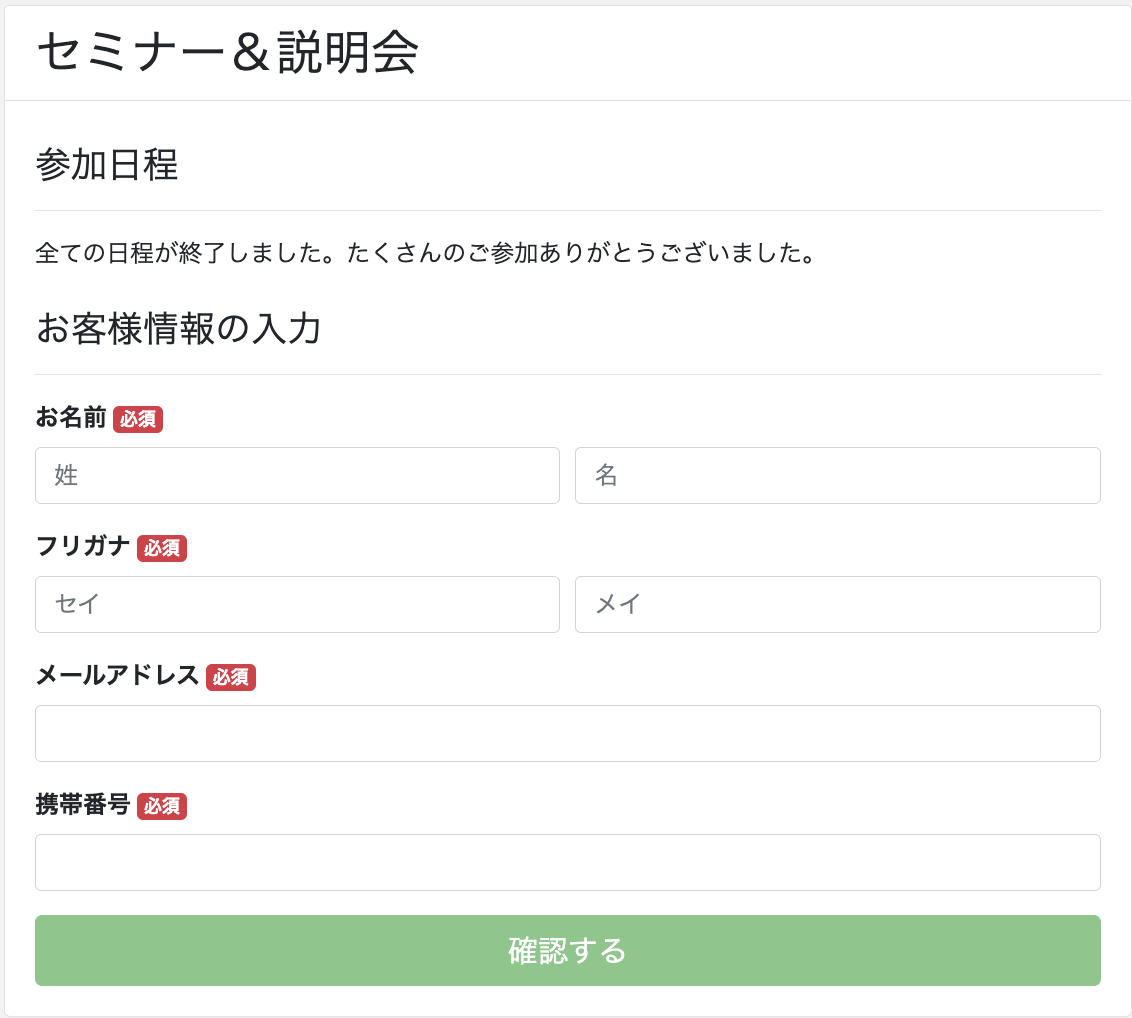Click the 参加日程 section heading
Image resolution: width=1132 pixels, height=1018 pixels.
(106, 165)
